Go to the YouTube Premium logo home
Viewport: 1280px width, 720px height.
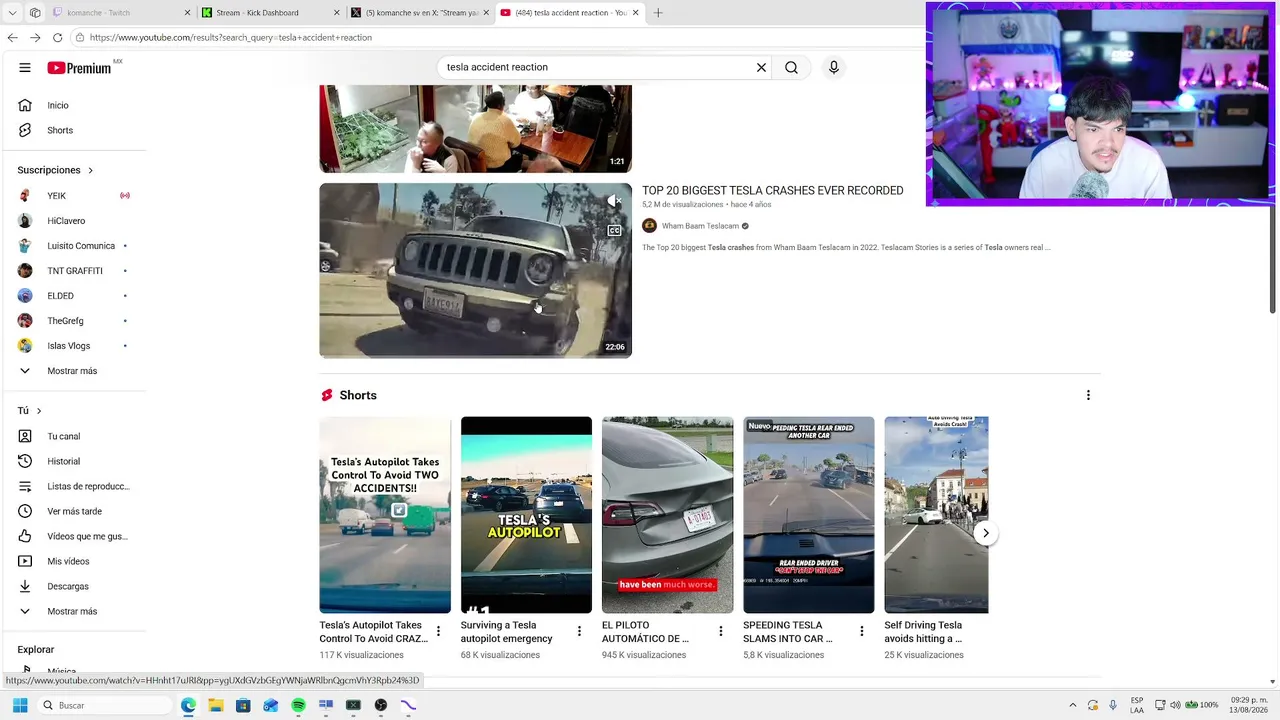tap(79, 68)
